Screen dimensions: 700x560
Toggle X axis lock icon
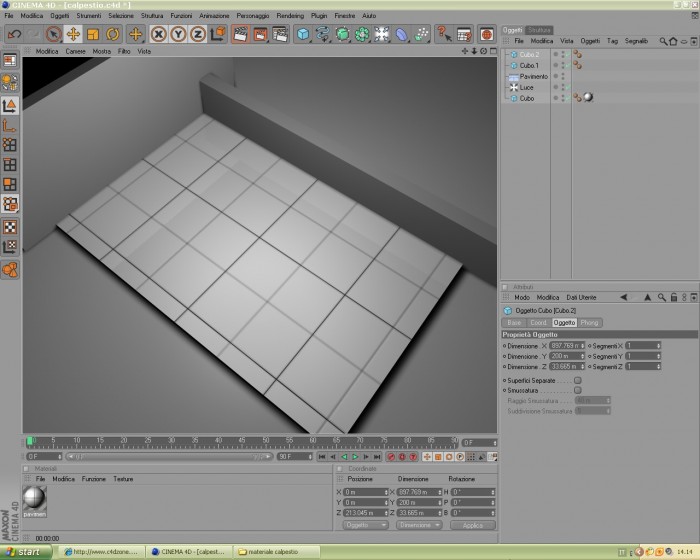pyautogui.click(x=158, y=34)
